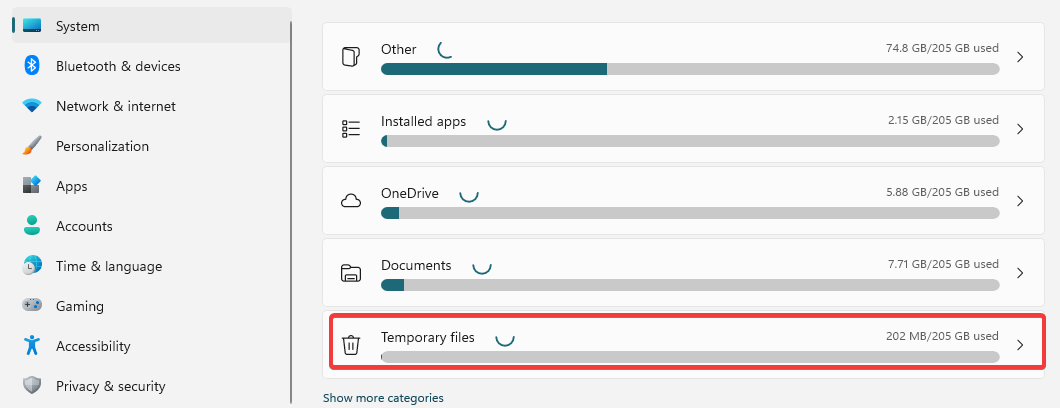Image resolution: width=1060 pixels, height=408 pixels.
Task: Expand the Other storage category chevron
Action: tap(1021, 57)
